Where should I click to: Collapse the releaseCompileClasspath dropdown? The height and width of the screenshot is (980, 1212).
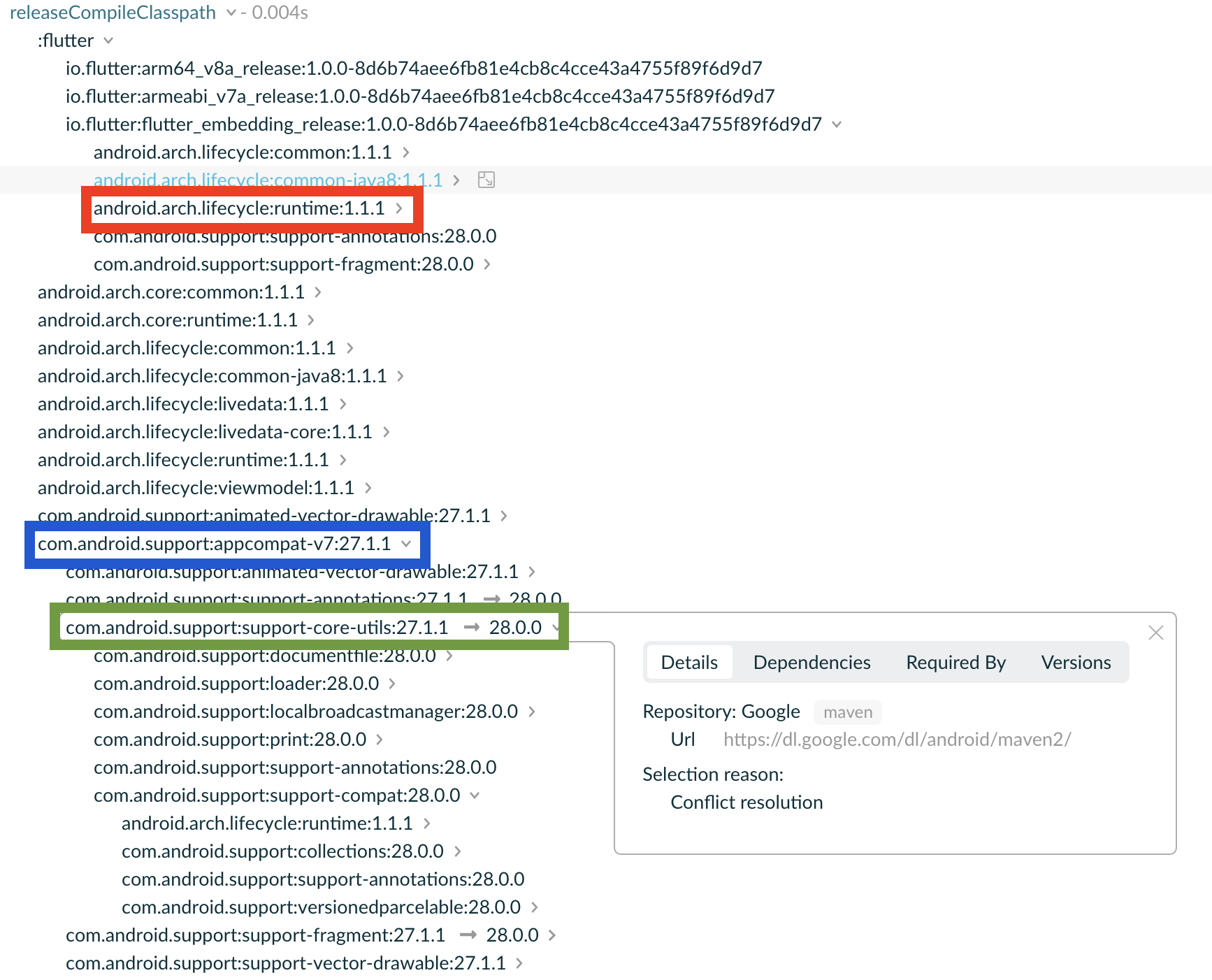(x=231, y=13)
